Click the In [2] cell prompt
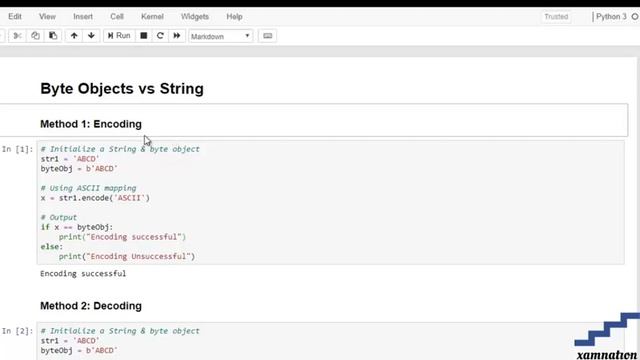Image resolution: width=640 pixels, height=360 pixels. [x=17, y=331]
